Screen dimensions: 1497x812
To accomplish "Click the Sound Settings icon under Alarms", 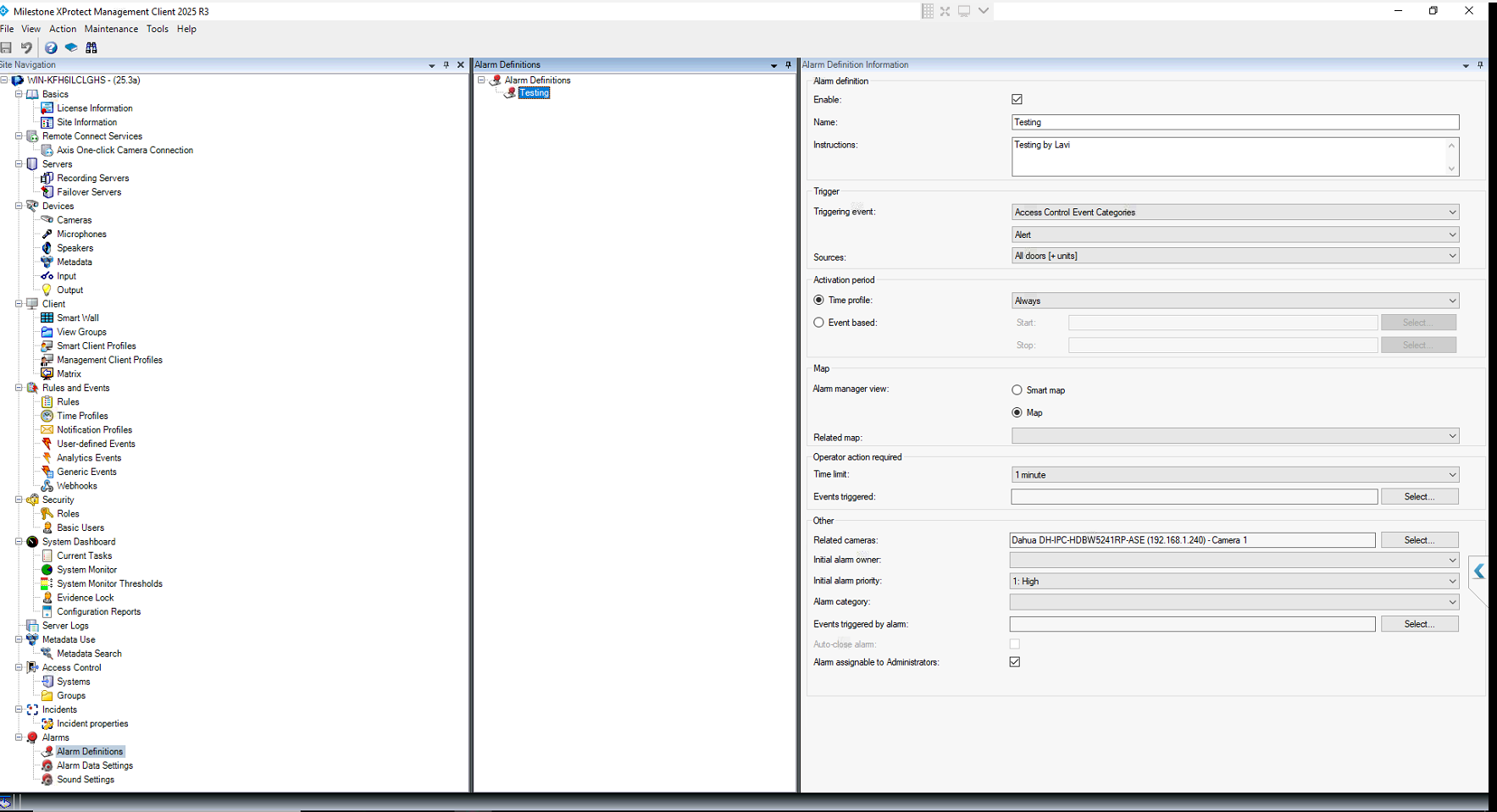I will coord(47,780).
